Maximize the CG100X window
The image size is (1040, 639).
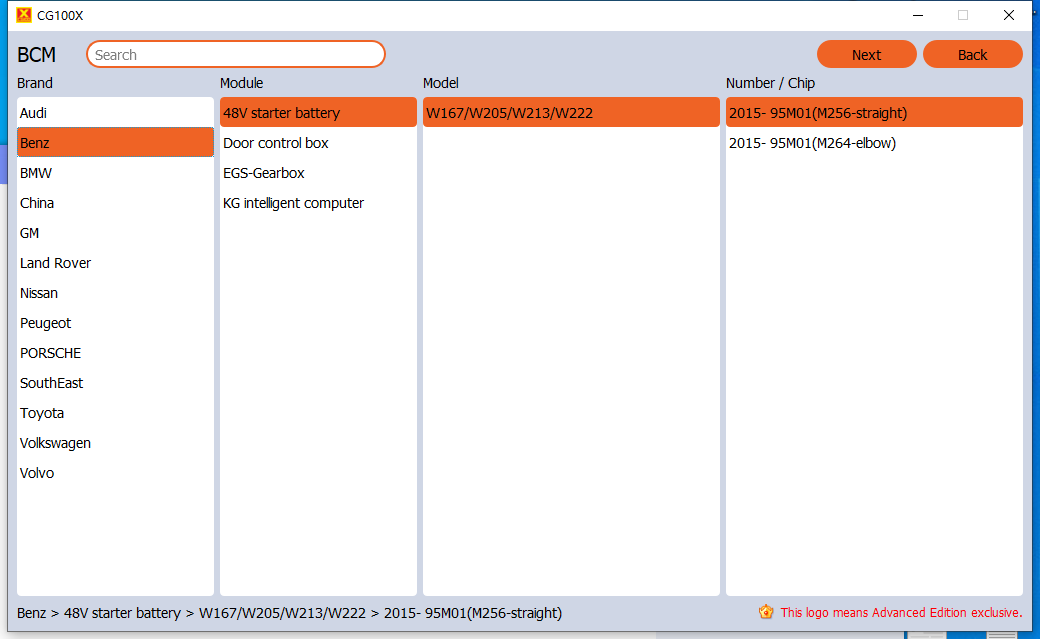pyautogui.click(x=963, y=15)
